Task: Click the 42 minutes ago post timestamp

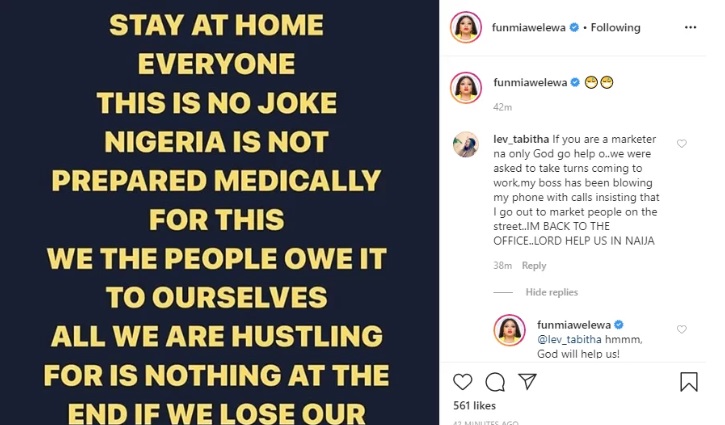Action: pyautogui.click(x=490, y=421)
